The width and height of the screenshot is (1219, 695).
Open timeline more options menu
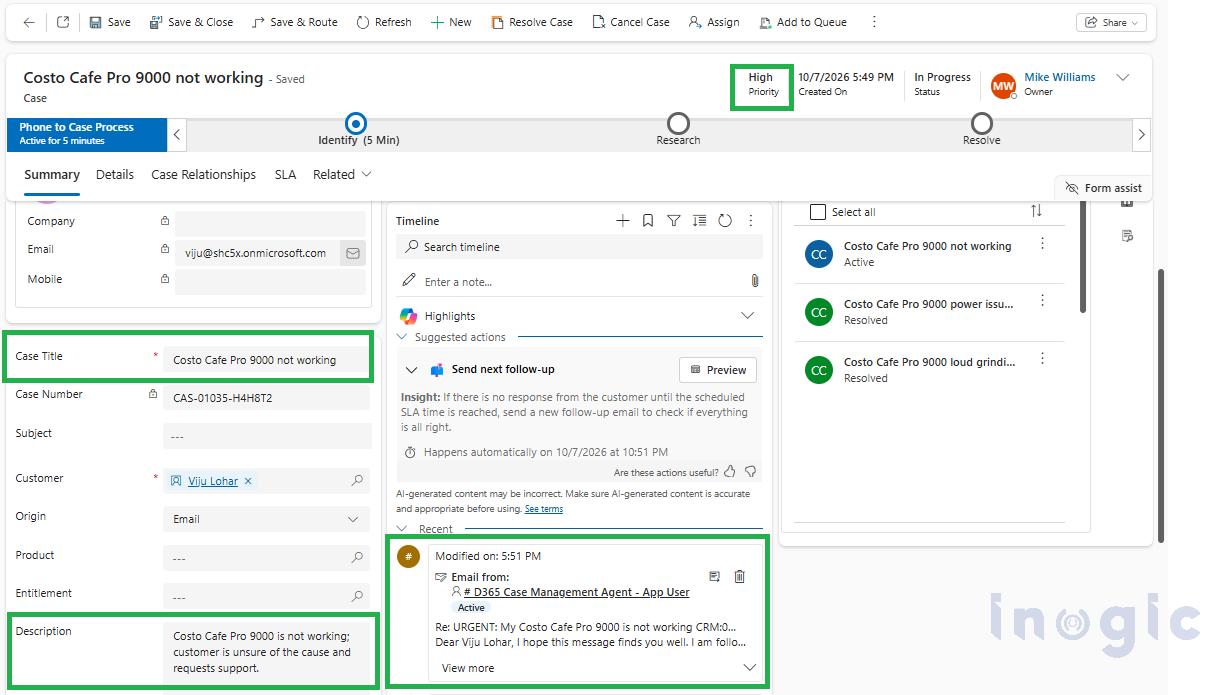click(751, 221)
